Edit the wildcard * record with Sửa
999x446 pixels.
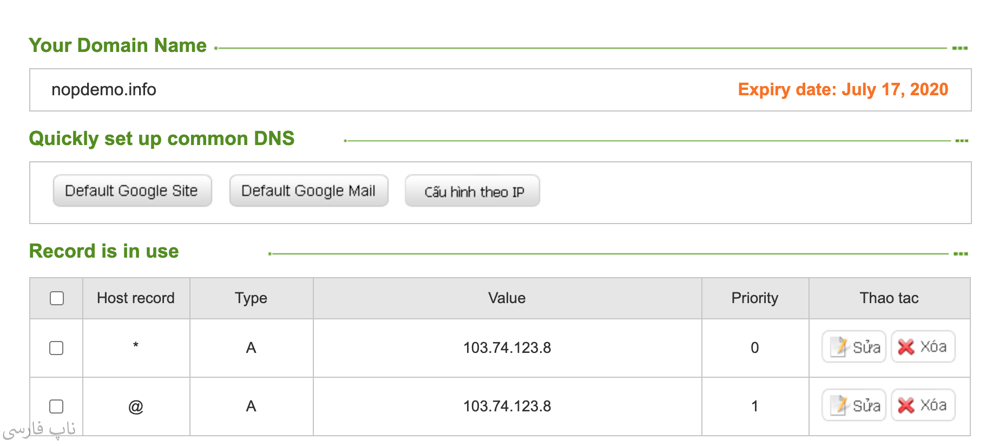(854, 347)
